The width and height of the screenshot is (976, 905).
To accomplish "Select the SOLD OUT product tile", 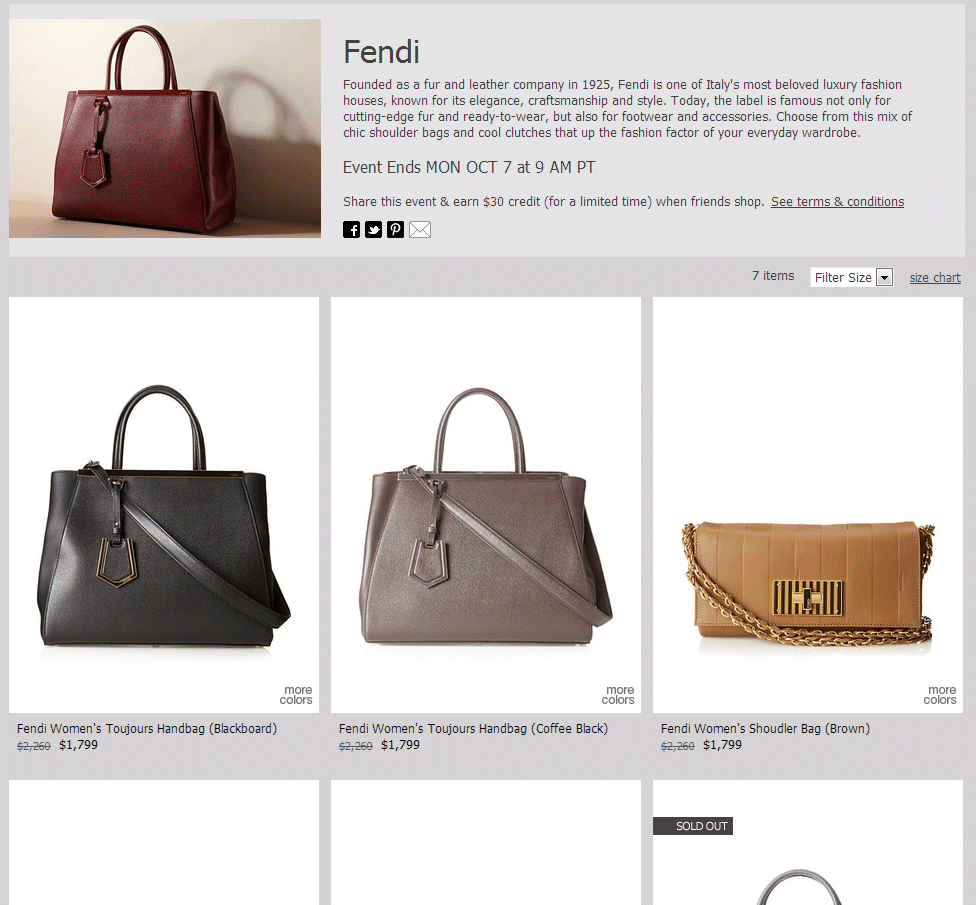I will 807,842.
